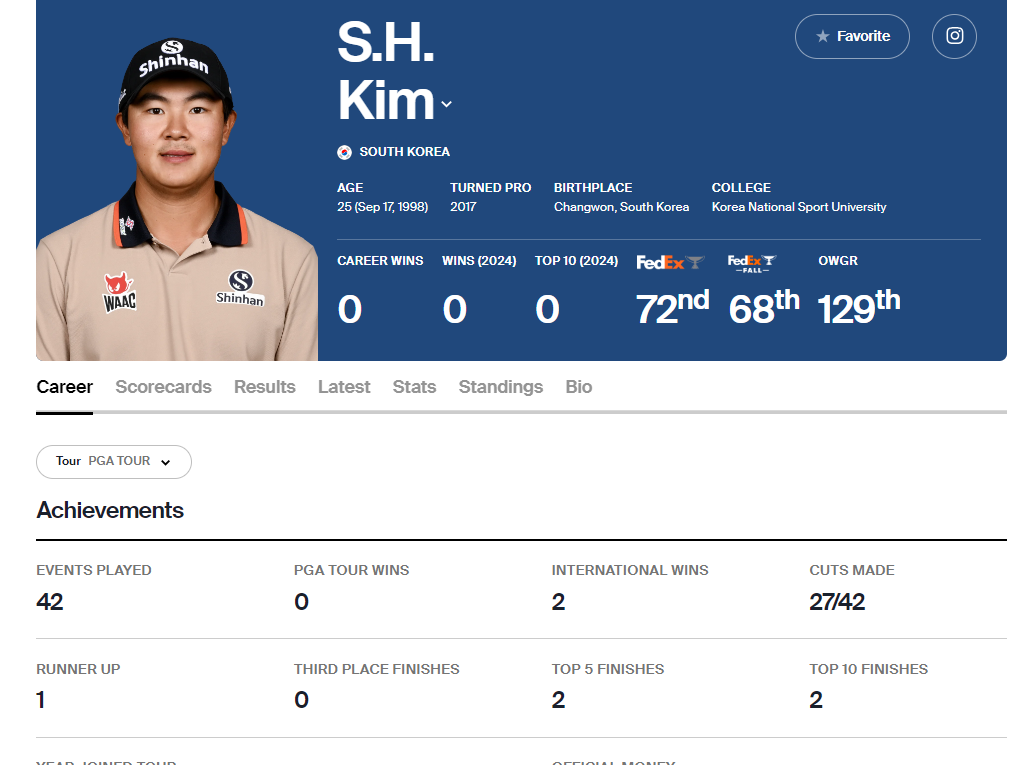Click the 72nd FedEx ranking value
The height and width of the screenshot is (765, 1022).
point(672,308)
